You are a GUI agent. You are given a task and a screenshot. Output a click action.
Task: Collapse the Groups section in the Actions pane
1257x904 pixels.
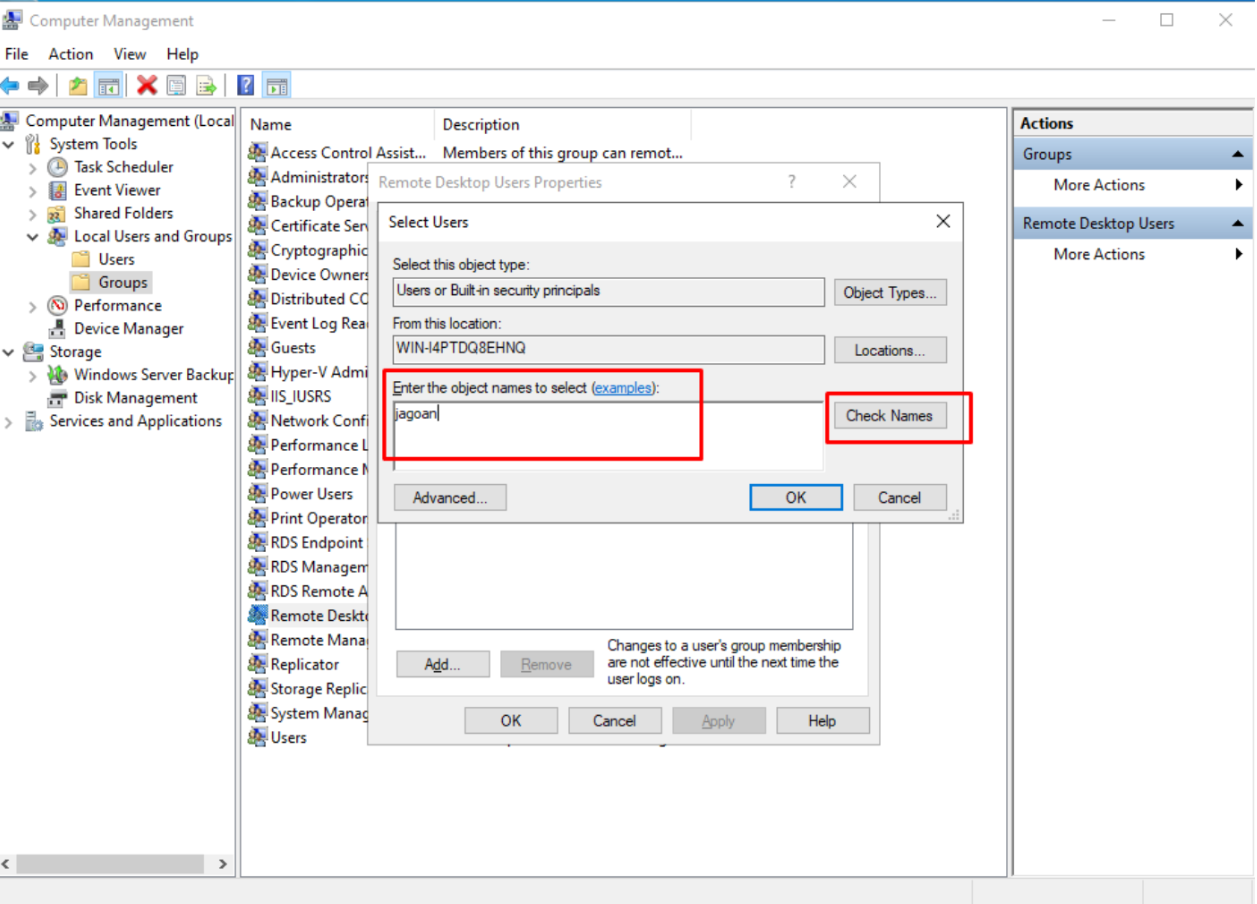pyautogui.click(x=1239, y=153)
